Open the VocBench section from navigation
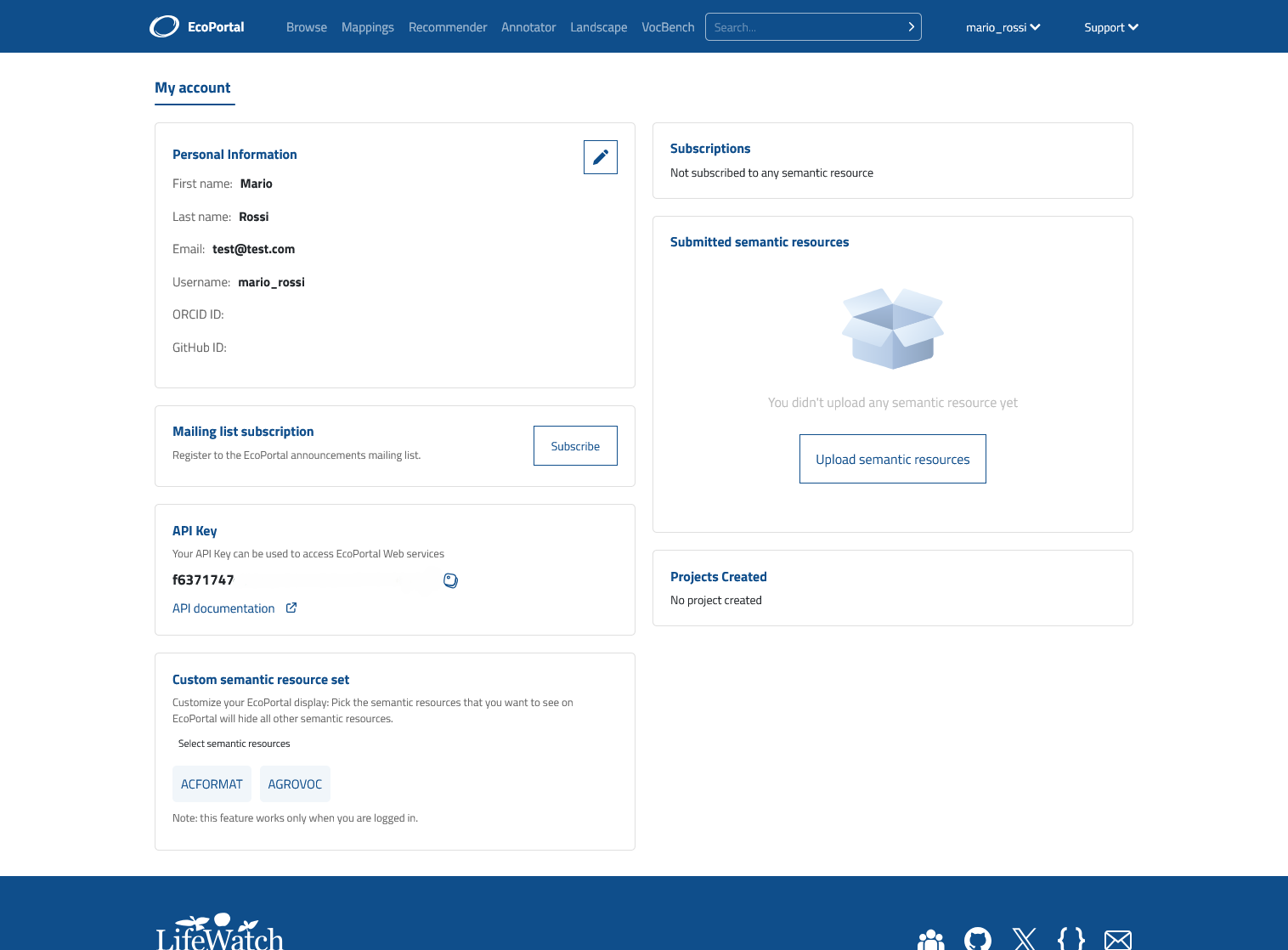Screen dimensions: 1288x950 [x=668, y=26]
